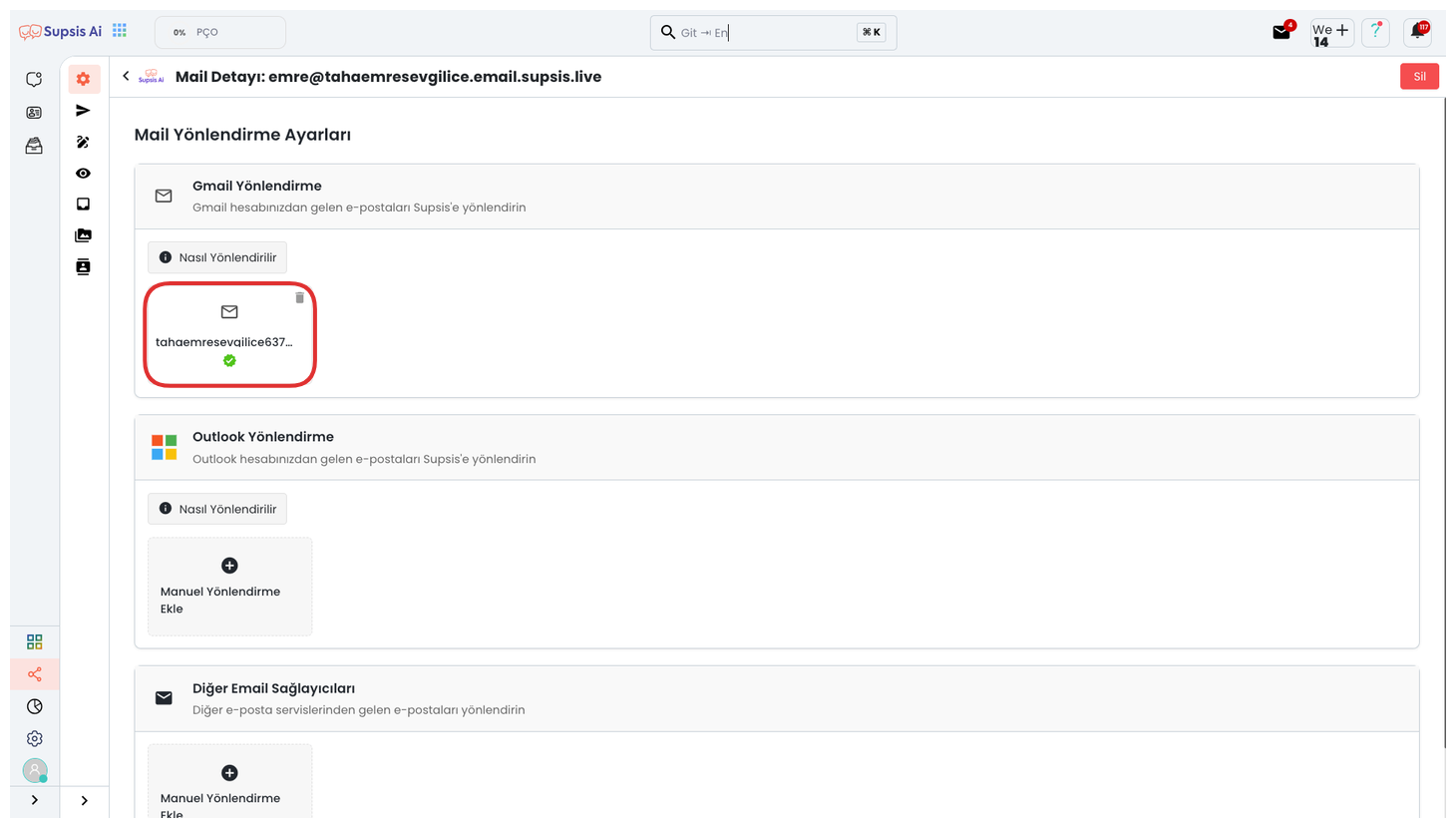Viewport: 1456px width, 828px height.
Task: Click the red Sil delete button
Action: pyautogui.click(x=1419, y=76)
